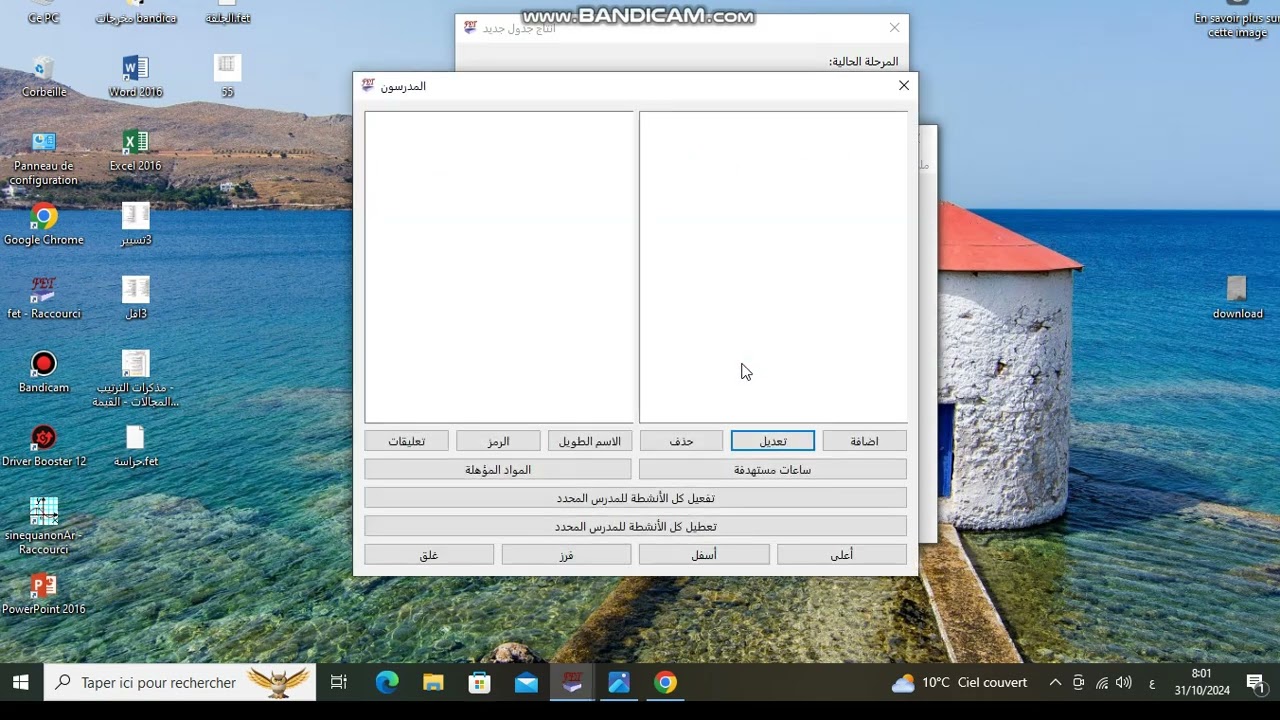Open Task View from taskbar
The image size is (1280, 720).
339,683
